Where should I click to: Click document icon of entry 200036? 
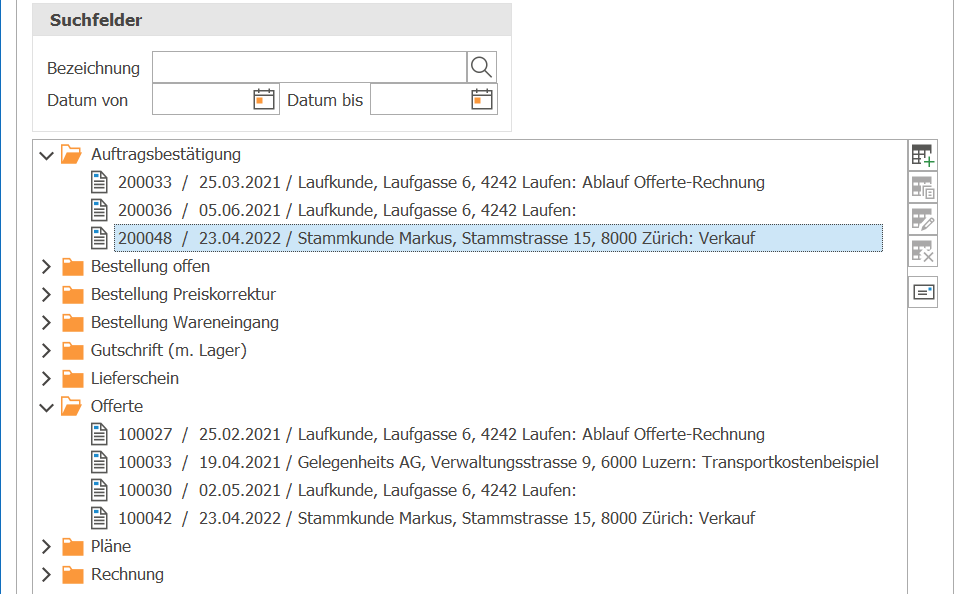coord(99,210)
